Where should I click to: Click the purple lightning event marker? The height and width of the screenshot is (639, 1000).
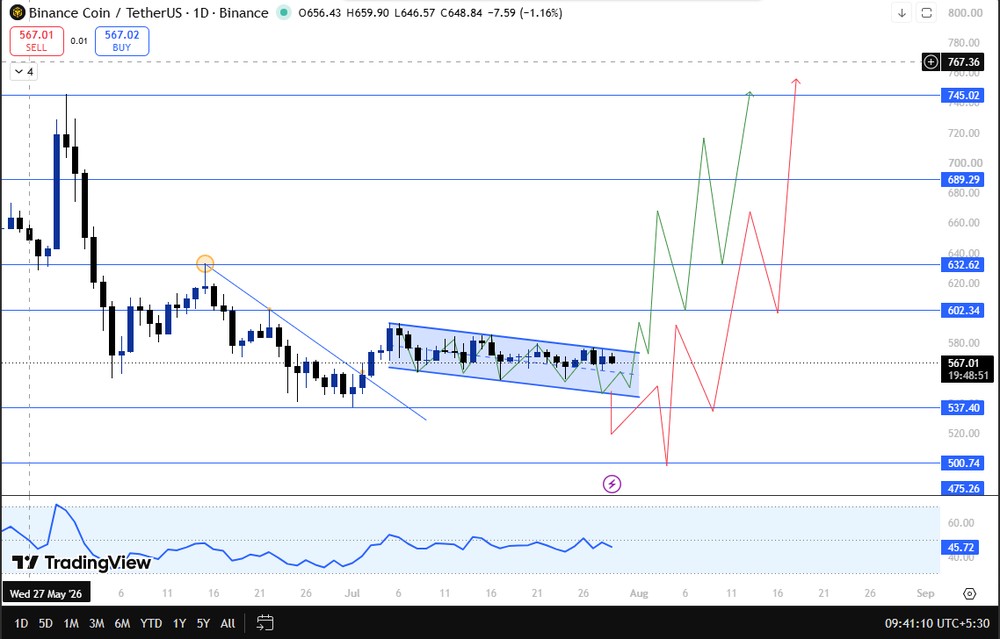[x=612, y=484]
